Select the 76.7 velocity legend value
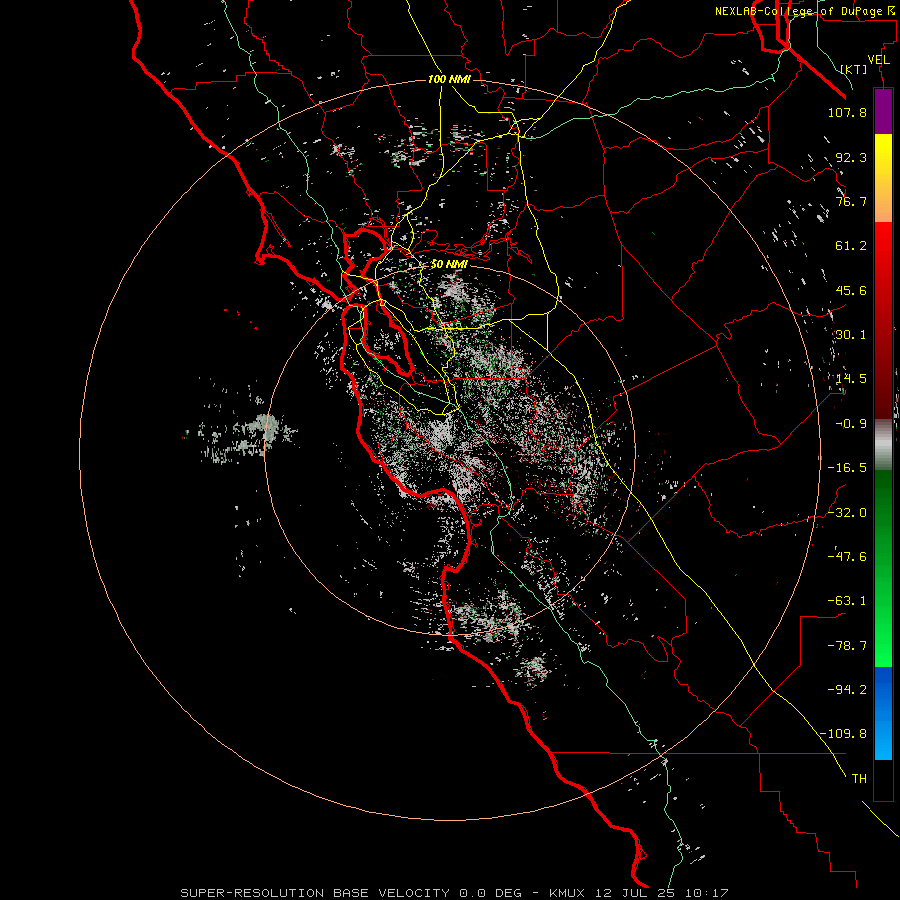 click(x=851, y=201)
